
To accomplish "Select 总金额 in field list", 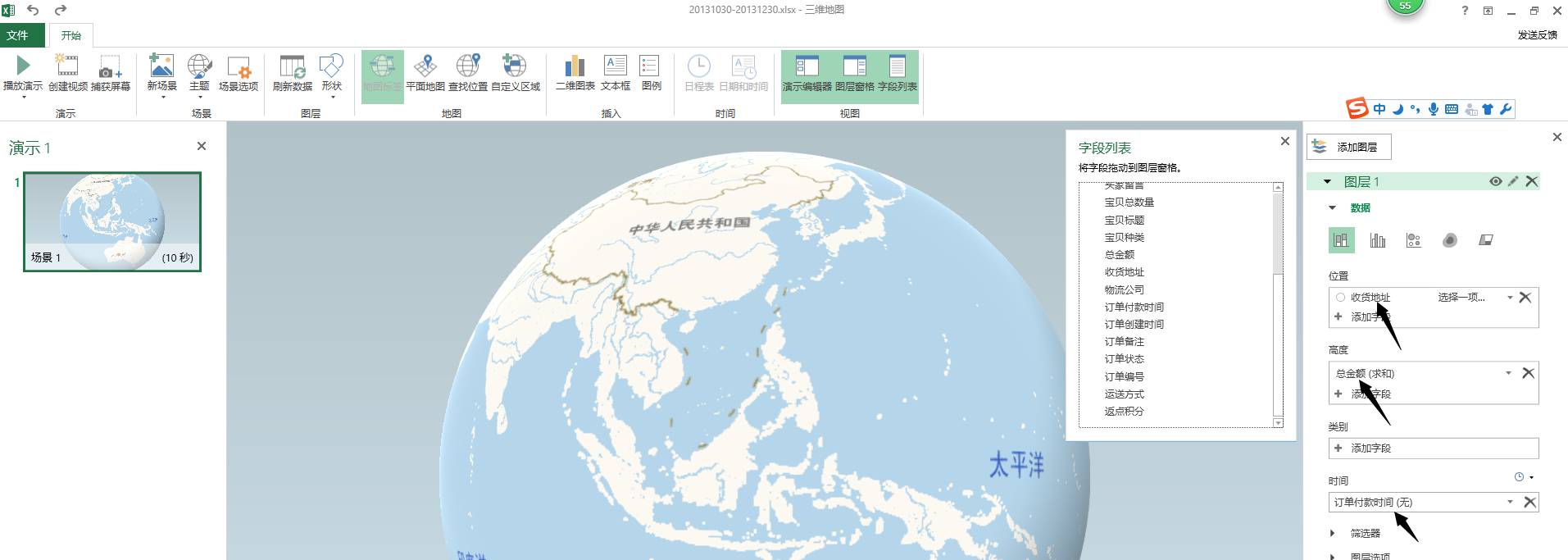I will pyautogui.click(x=1119, y=254).
